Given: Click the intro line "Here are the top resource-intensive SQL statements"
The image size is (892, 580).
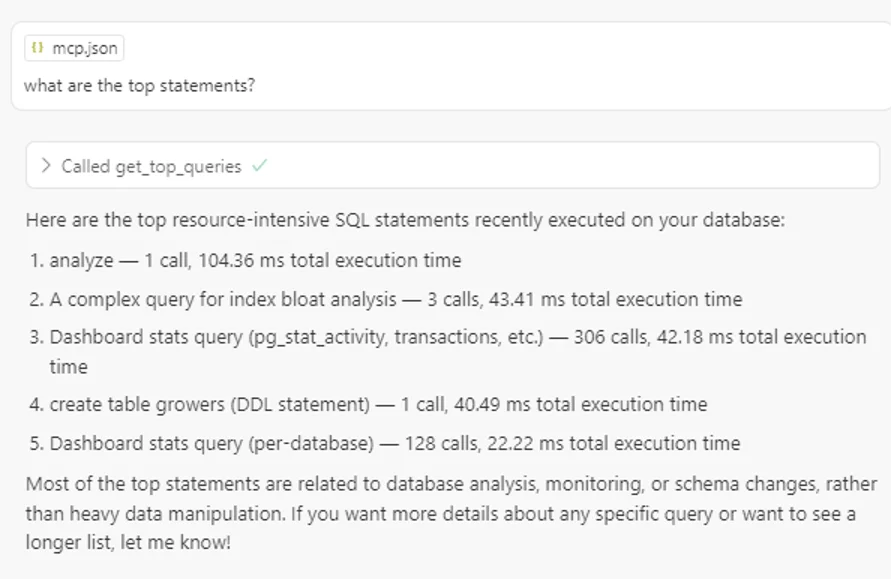Looking at the screenshot, I should click(x=405, y=220).
